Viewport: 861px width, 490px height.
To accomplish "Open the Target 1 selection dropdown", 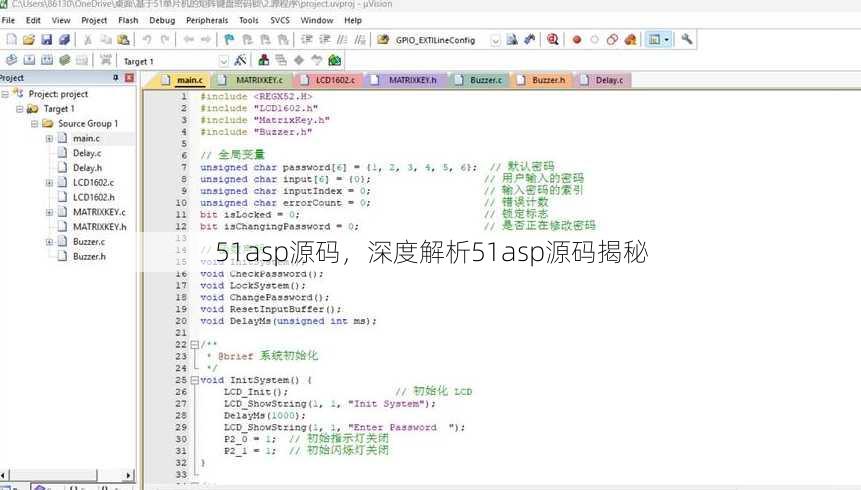I will pyautogui.click(x=223, y=61).
